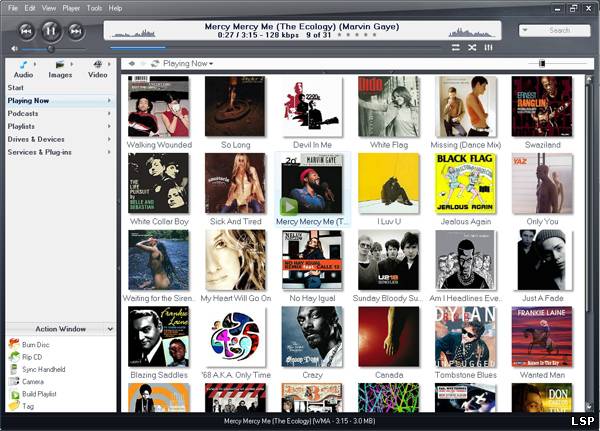
Task: Click the Wanted Man title
Action: click(x=542, y=375)
